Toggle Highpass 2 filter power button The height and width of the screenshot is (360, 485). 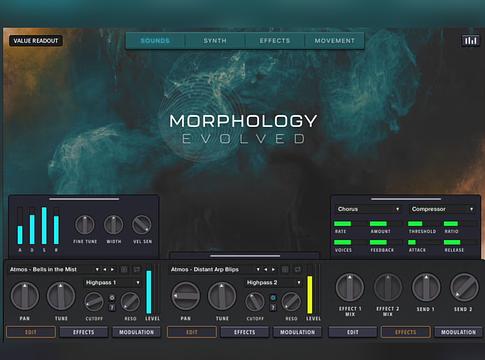[273, 298]
